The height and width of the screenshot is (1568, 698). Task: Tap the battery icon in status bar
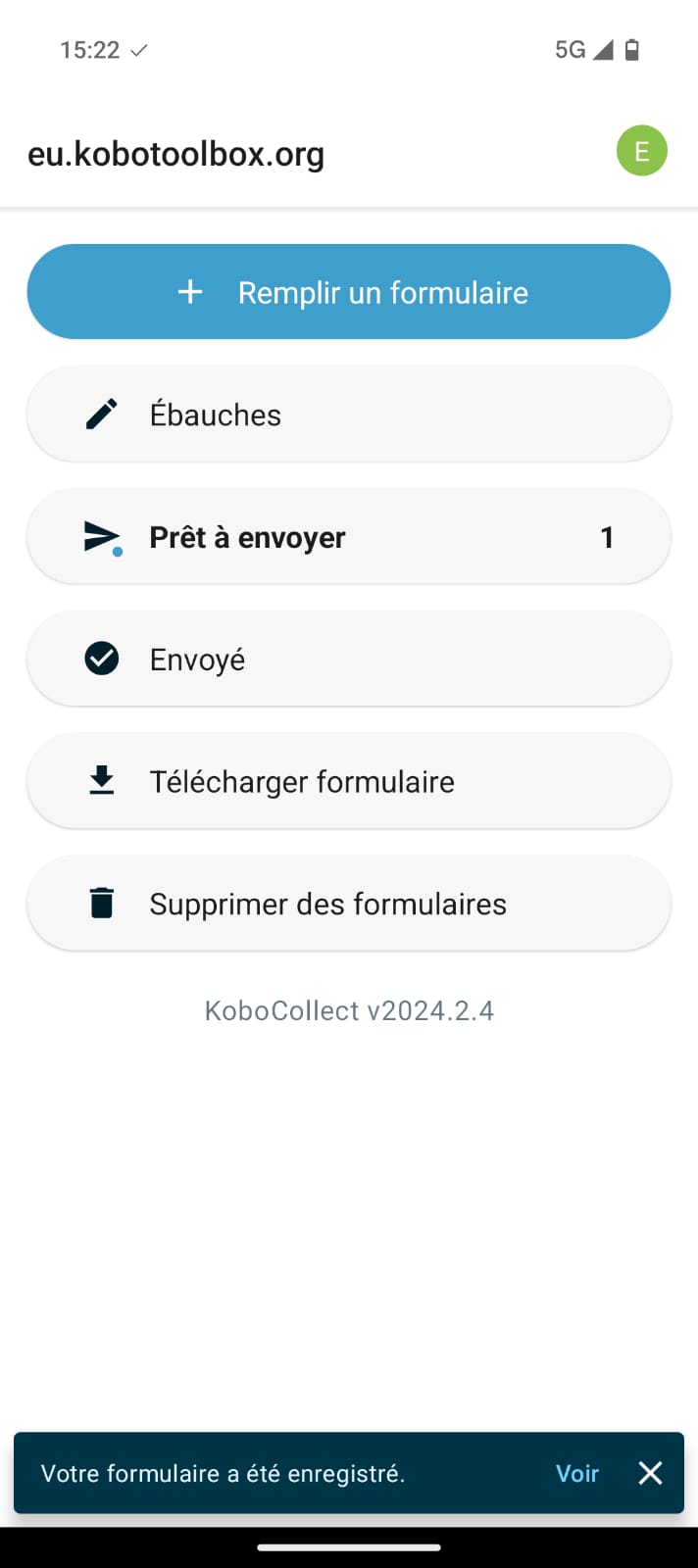click(632, 50)
